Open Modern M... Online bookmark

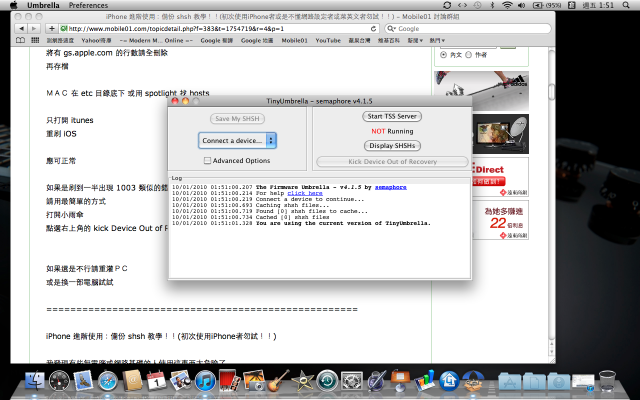click(x=156, y=40)
